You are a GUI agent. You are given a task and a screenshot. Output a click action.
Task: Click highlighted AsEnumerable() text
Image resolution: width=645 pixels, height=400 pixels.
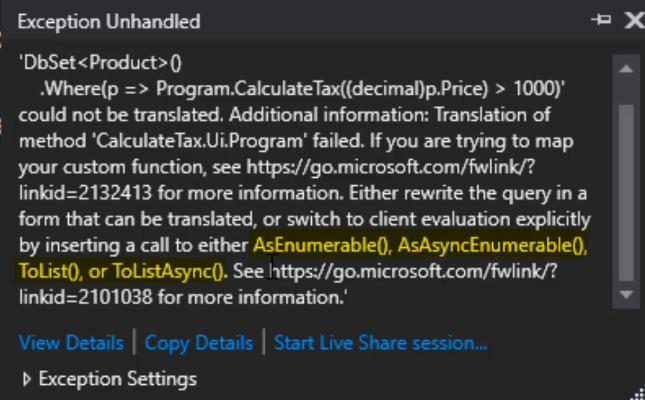point(320,245)
